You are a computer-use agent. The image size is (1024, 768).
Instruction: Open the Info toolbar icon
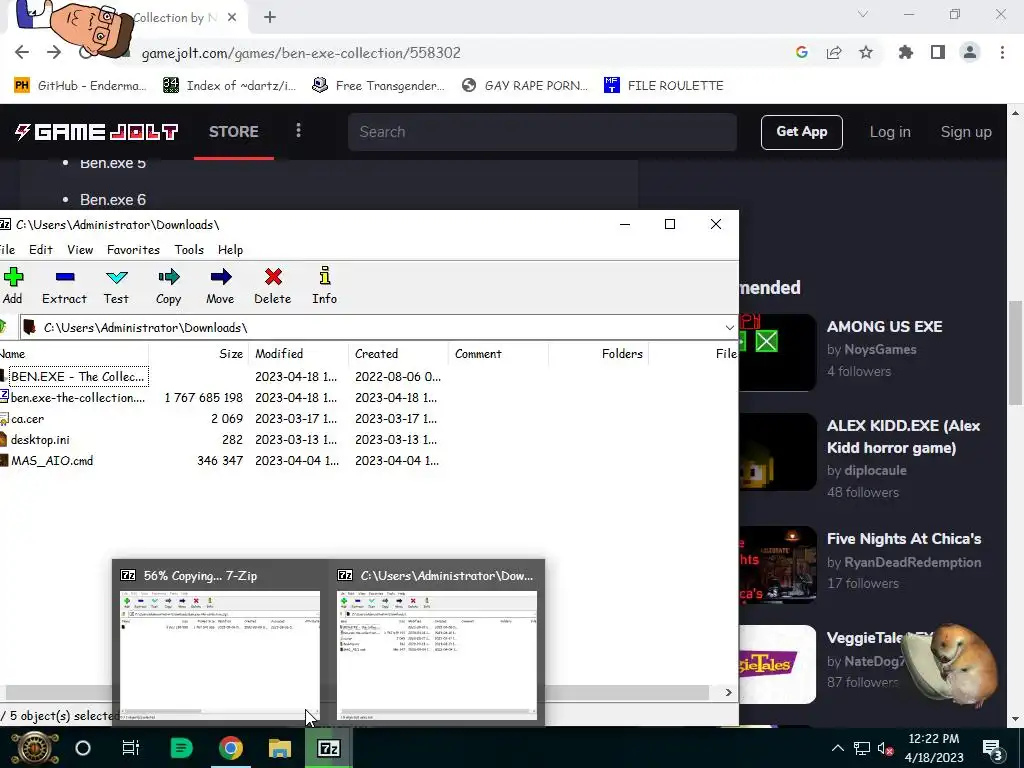pyautogui.click(x=325, y=286)
